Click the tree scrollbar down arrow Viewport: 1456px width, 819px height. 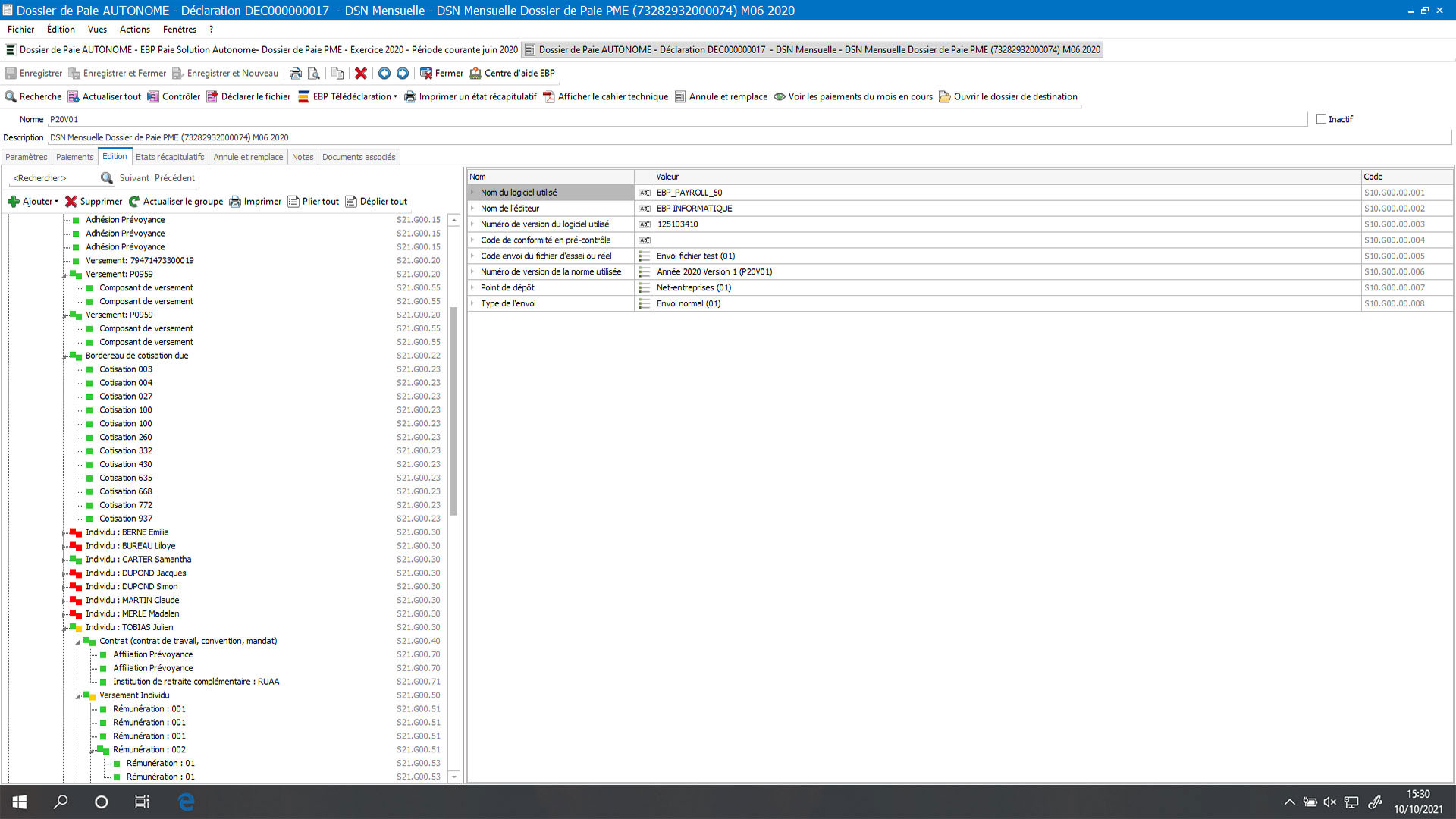454,777
